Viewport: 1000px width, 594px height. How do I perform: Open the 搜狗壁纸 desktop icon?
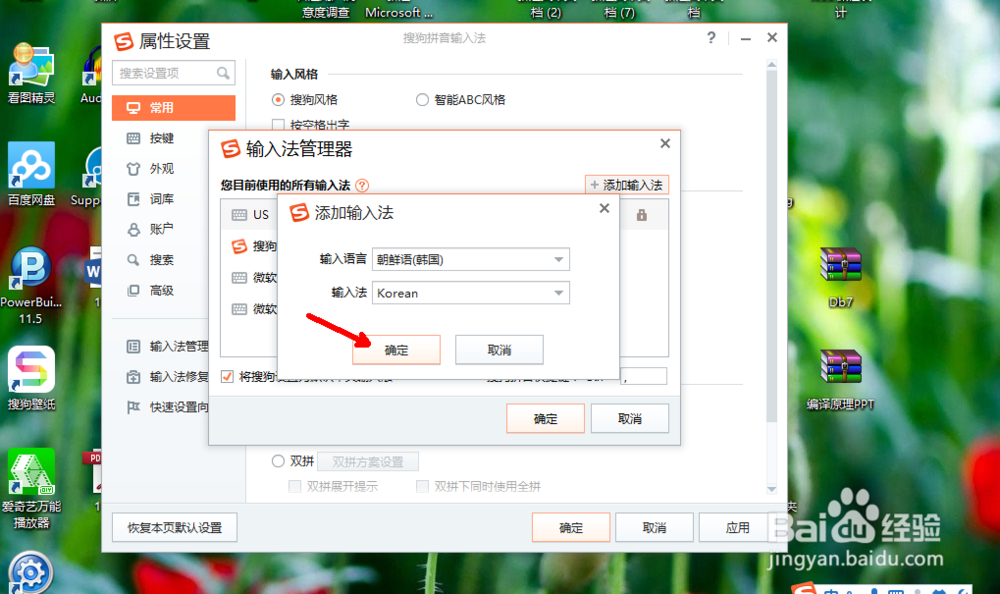pos(31,378)
